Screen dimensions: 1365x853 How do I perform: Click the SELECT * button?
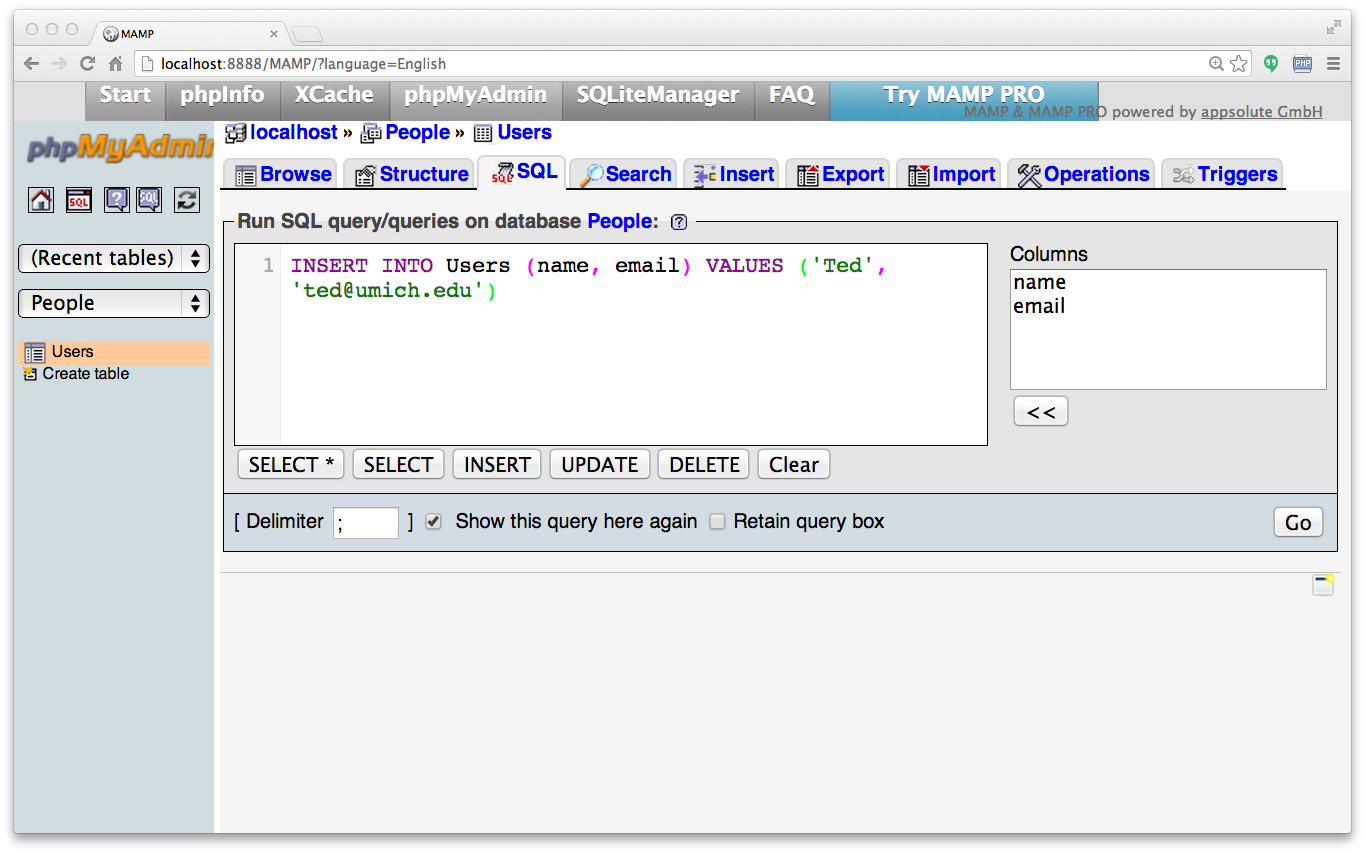(x=292, y=465)
